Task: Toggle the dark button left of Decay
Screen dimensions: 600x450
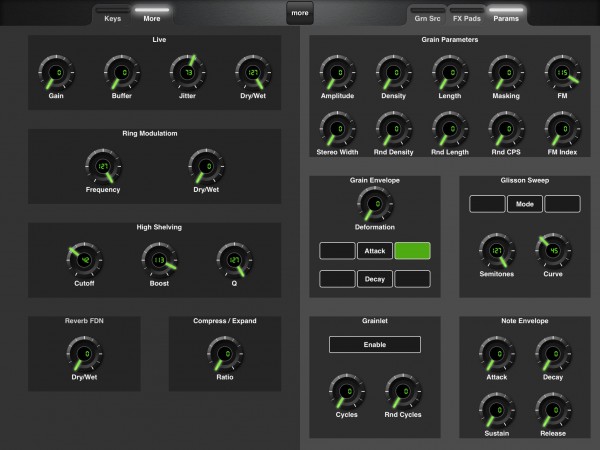Action: [x=337, y=279]
